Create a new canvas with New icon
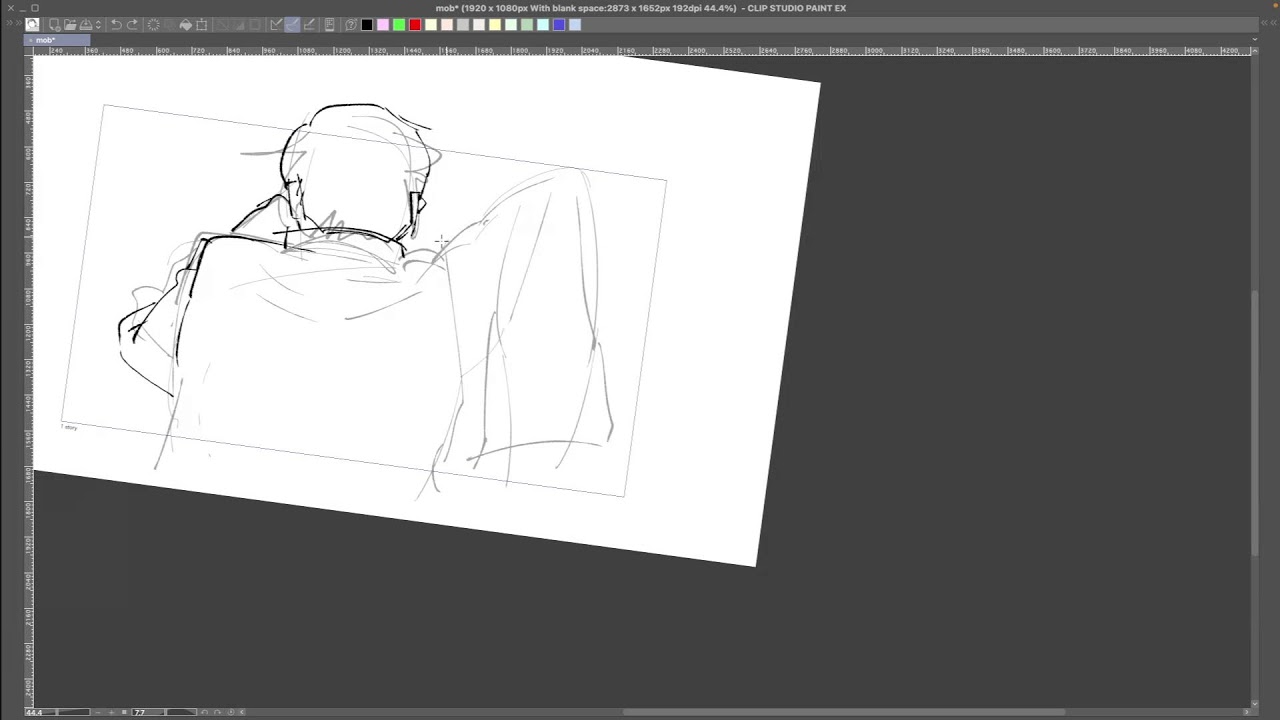This screenshot has height=720, width=1280. tap(55, 24)
